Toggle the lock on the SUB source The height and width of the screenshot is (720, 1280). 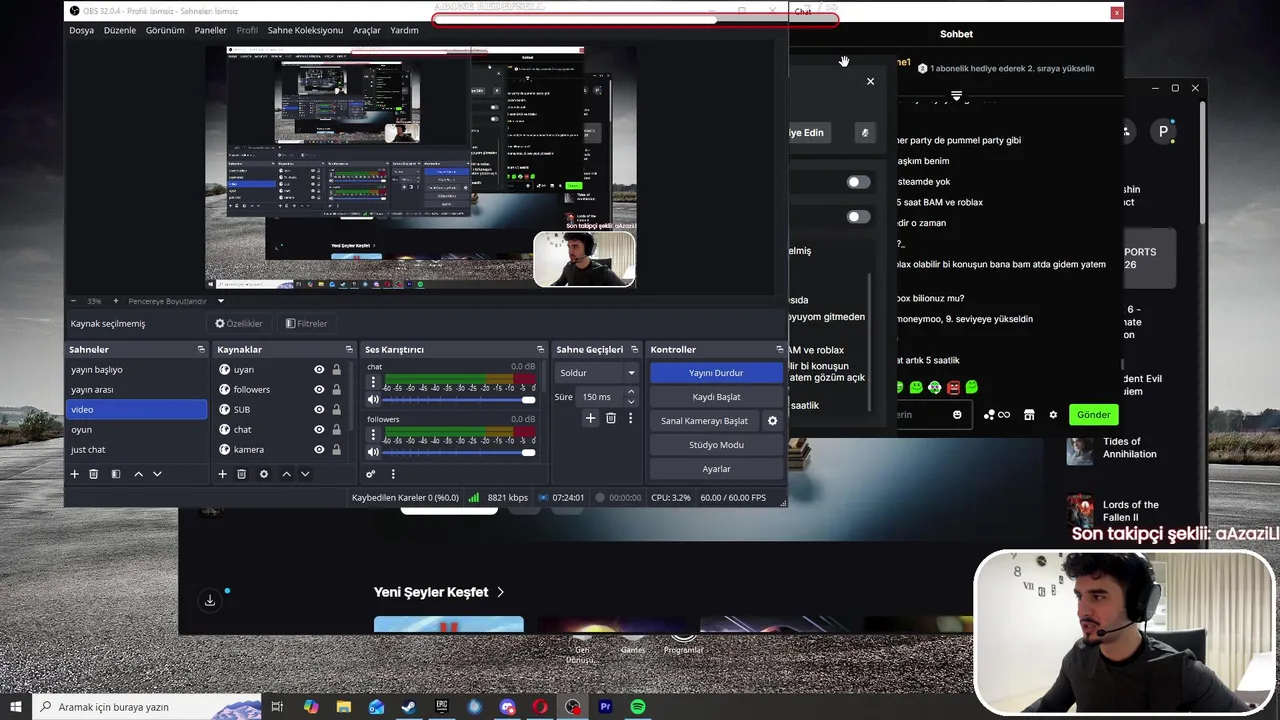click(336, 409)
